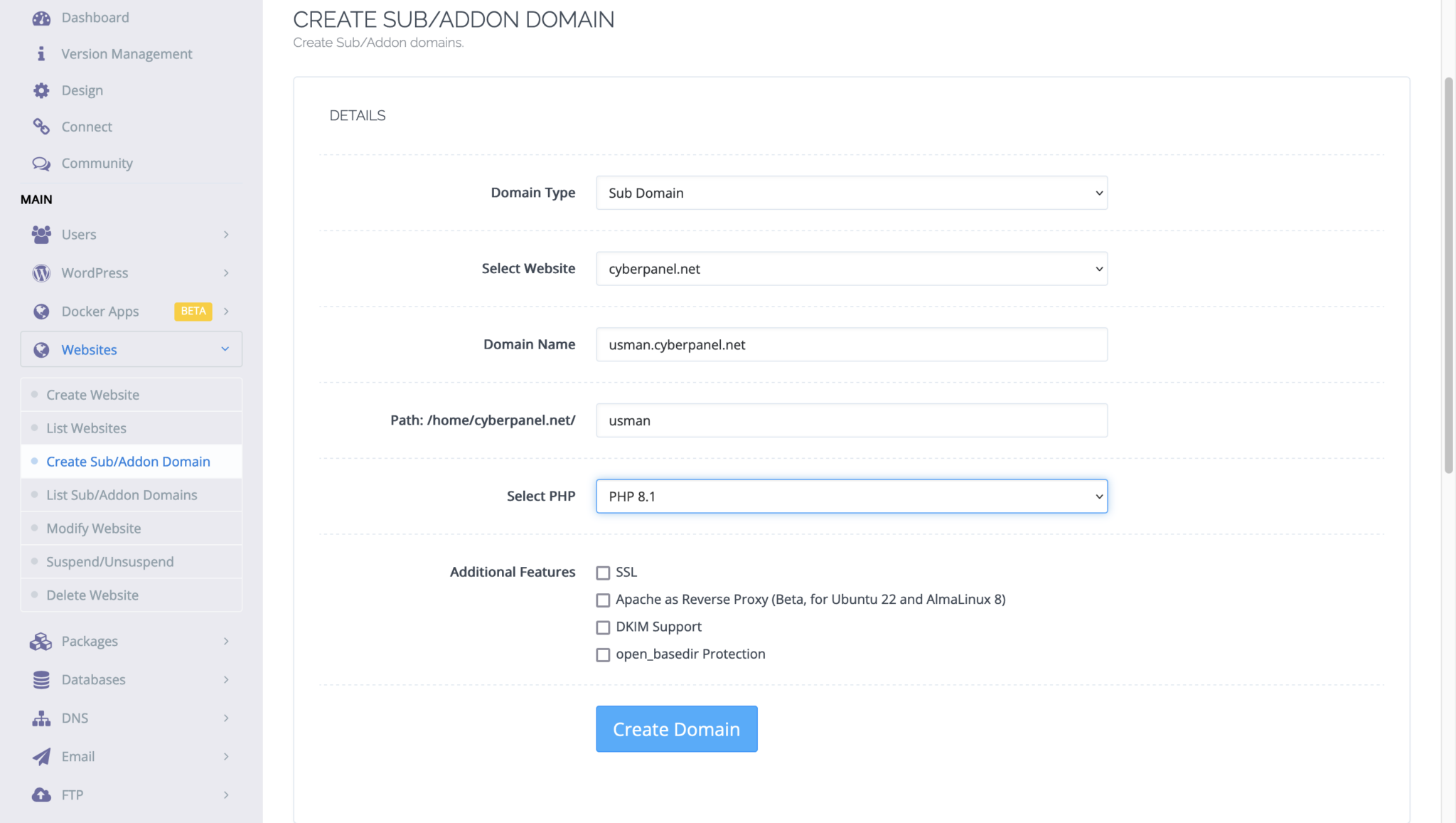Viewport: 1456px width, 823px height.
Task: Open the DNS sidebar icon
Action: click(x=41, y=718)
